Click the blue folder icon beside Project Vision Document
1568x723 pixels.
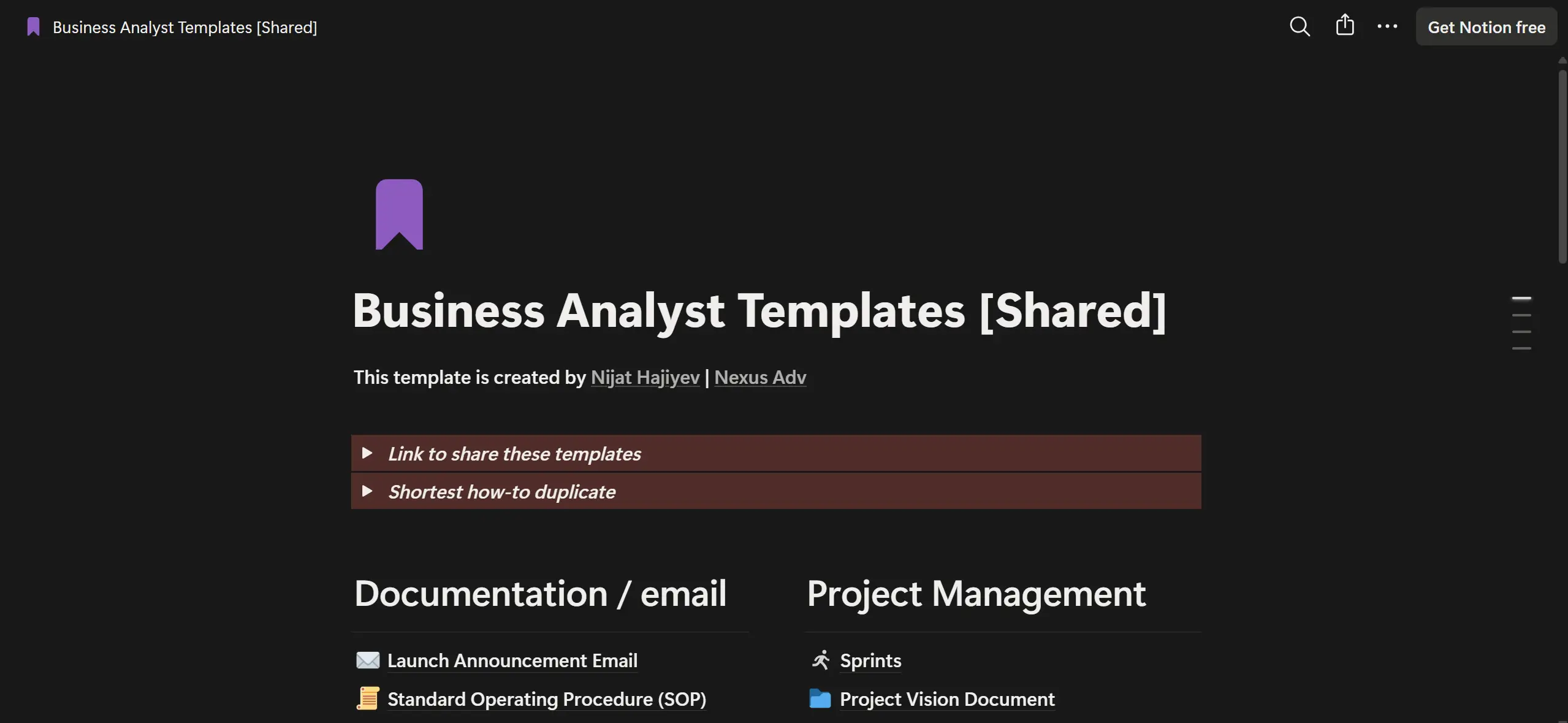pyautogui.click(x=820, y=698)
